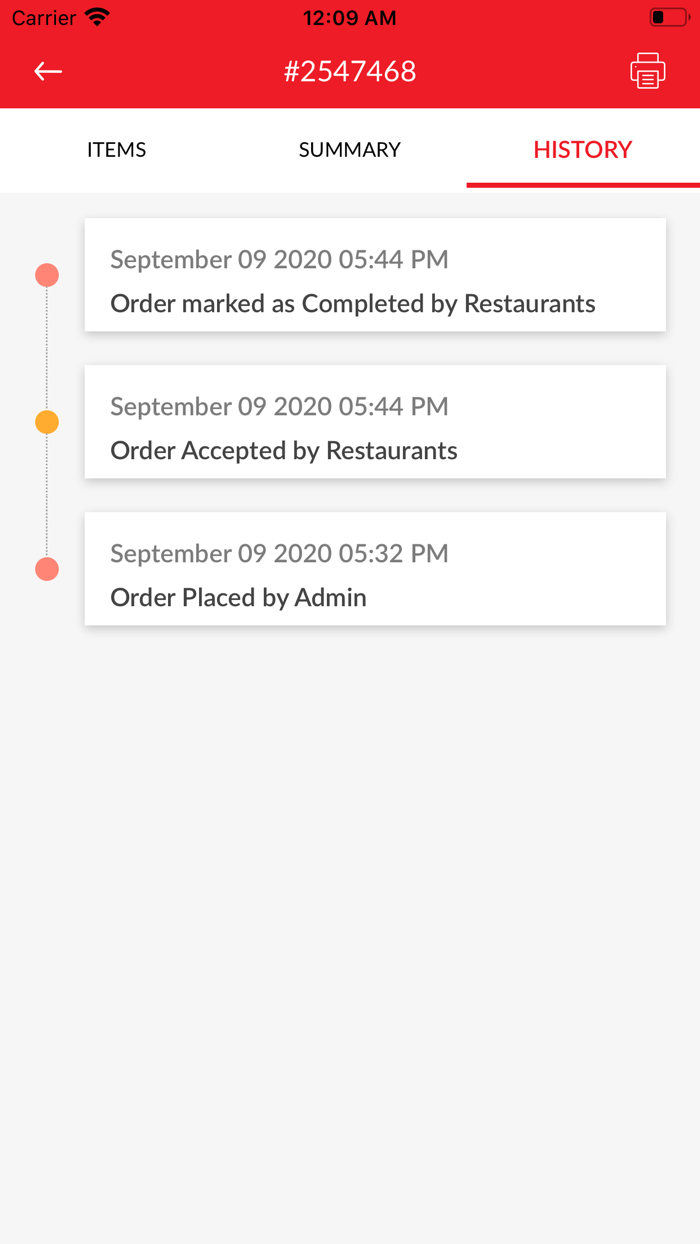Select the timestamp on the Accepted entry
700x1244 pixels.
click(279, 406)
